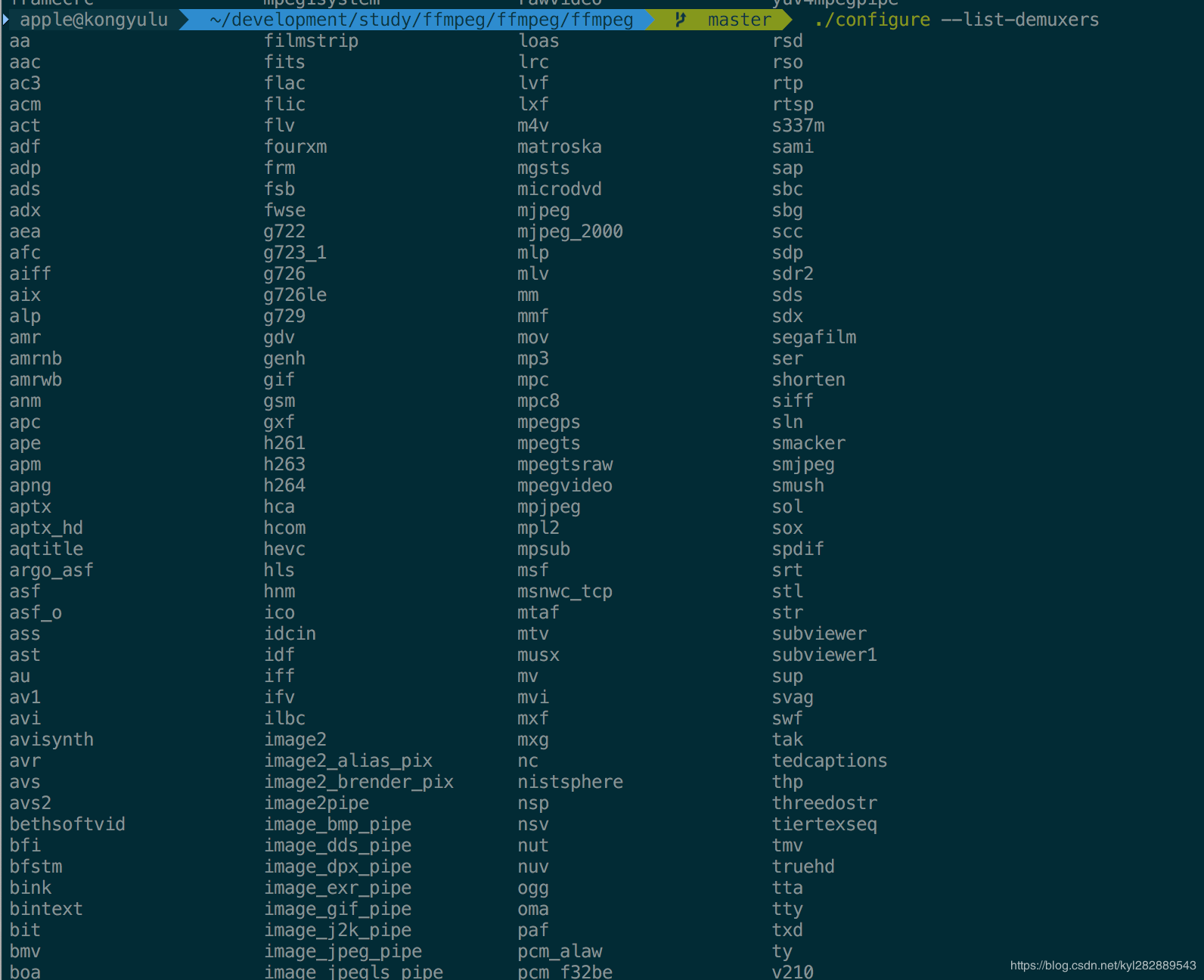Click the 'g726le' entry
Image resolution: width=1204 pixels, height=980 pixels.
[296, 295]
